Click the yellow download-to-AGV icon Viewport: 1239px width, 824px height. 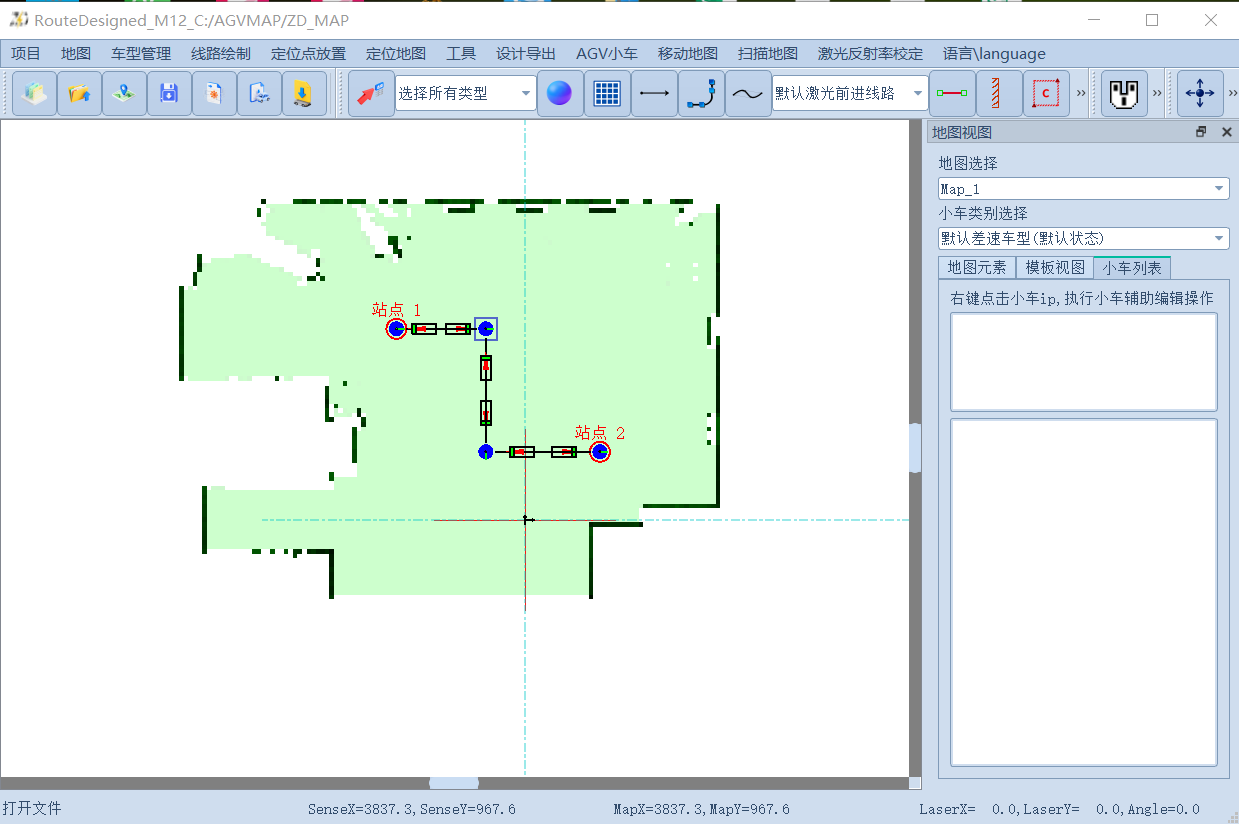[x=304, y=94]
